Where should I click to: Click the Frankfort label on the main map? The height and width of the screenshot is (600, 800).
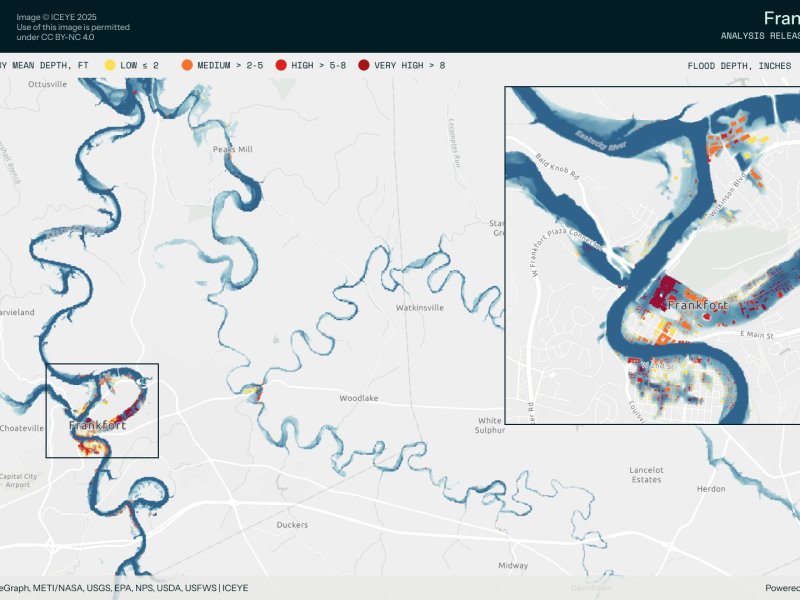click(98, 426)
